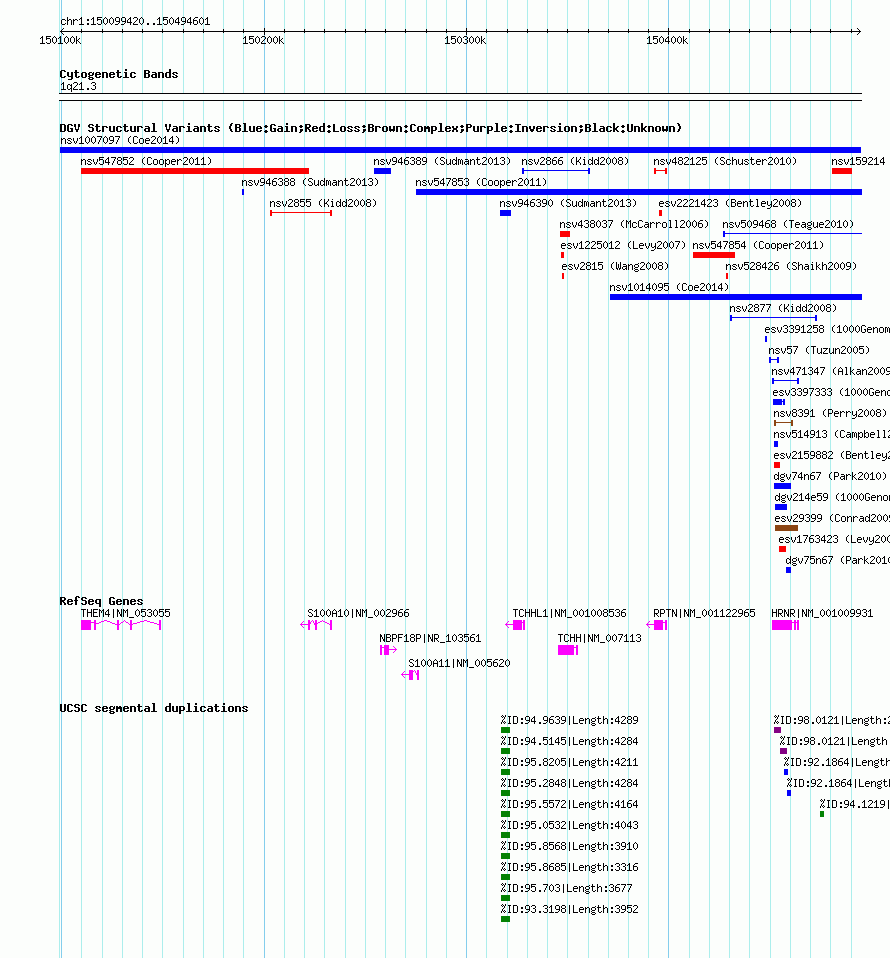
Task: Click the long blue nsv1007097 (Coe2014) gain bar
Action: pyautogui.click(x=461, y=150)
